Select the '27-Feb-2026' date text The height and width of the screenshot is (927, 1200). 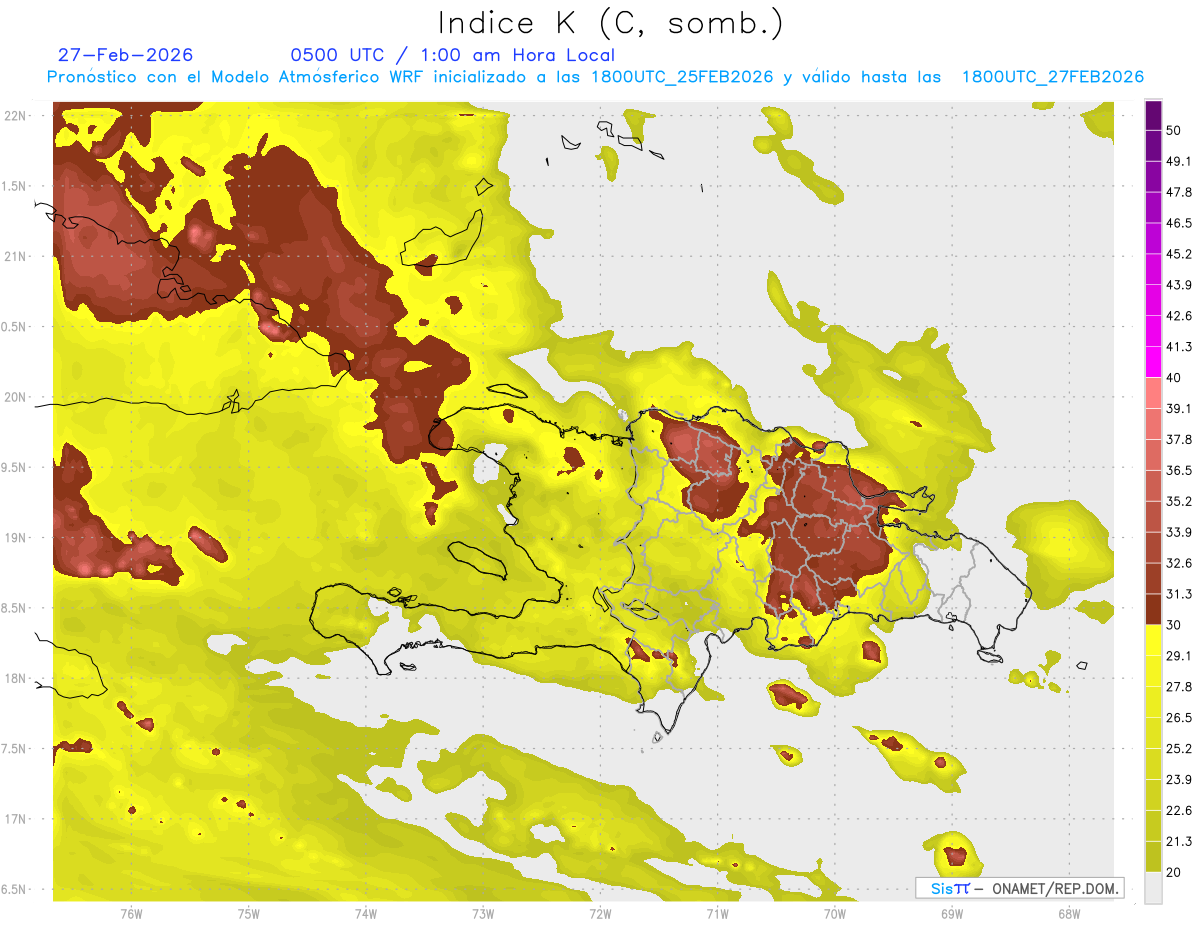coord(125,55)
